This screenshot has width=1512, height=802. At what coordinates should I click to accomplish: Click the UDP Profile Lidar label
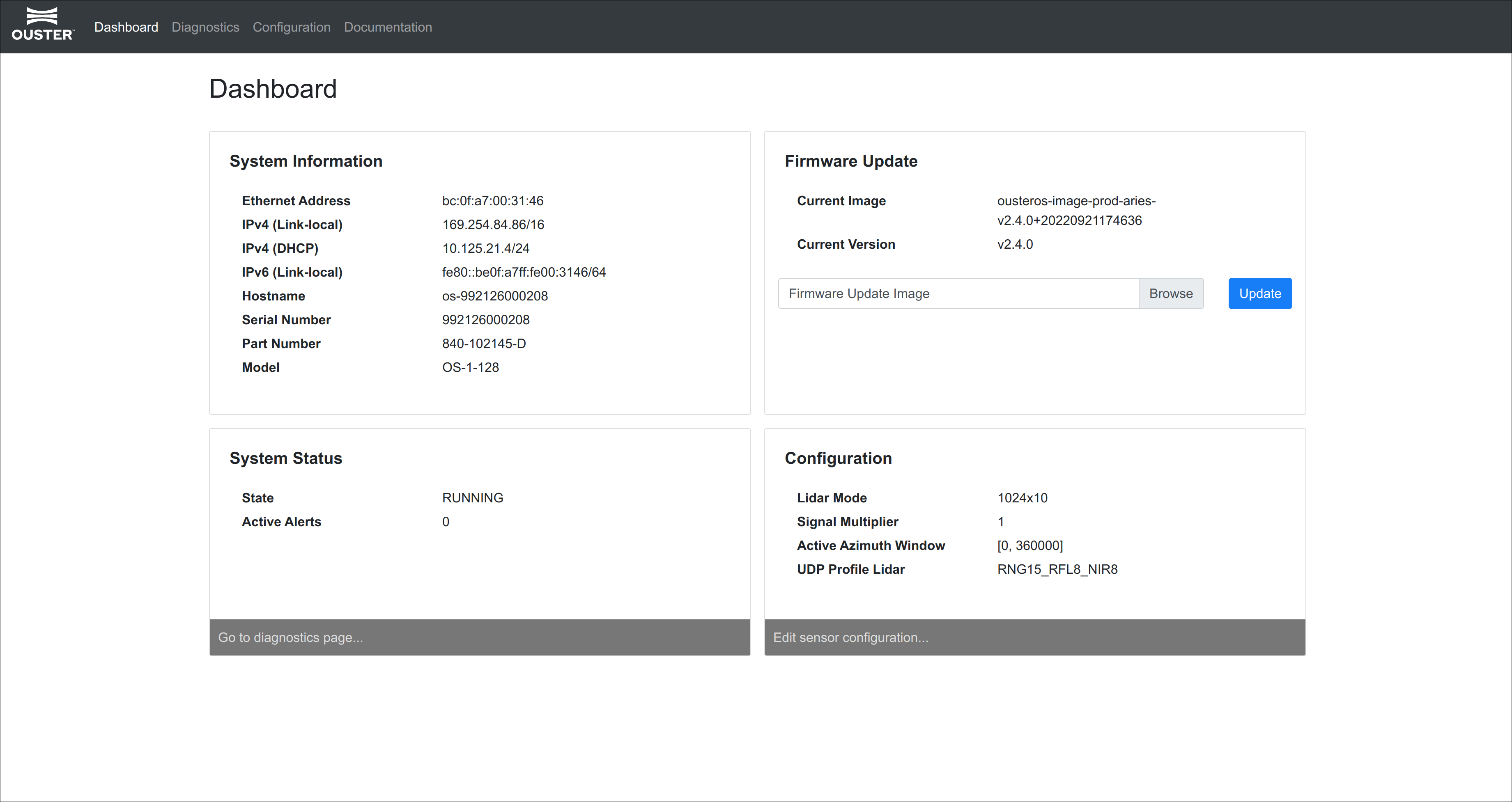850,570
